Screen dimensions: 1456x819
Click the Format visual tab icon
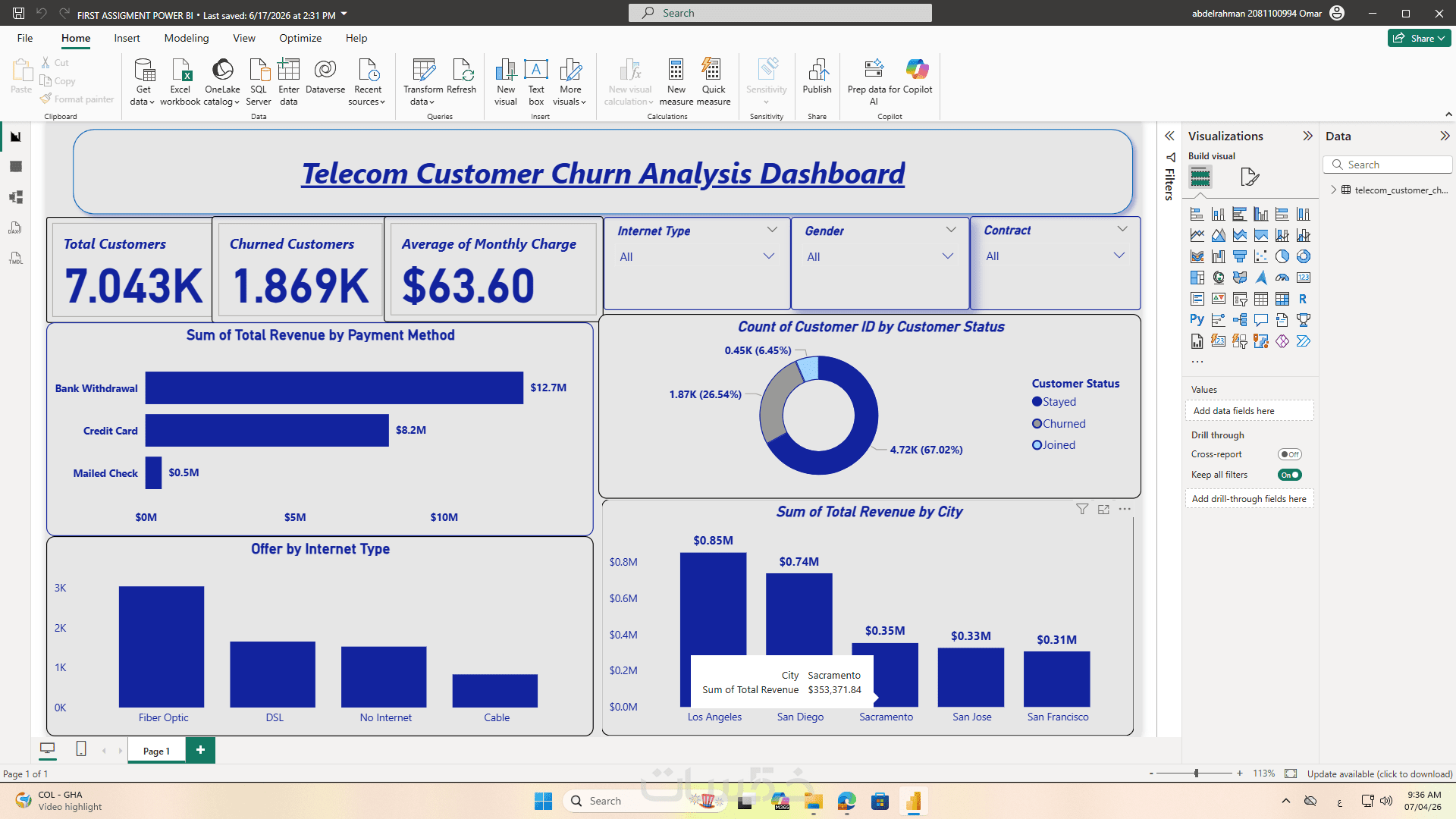tap(1249, 177)
